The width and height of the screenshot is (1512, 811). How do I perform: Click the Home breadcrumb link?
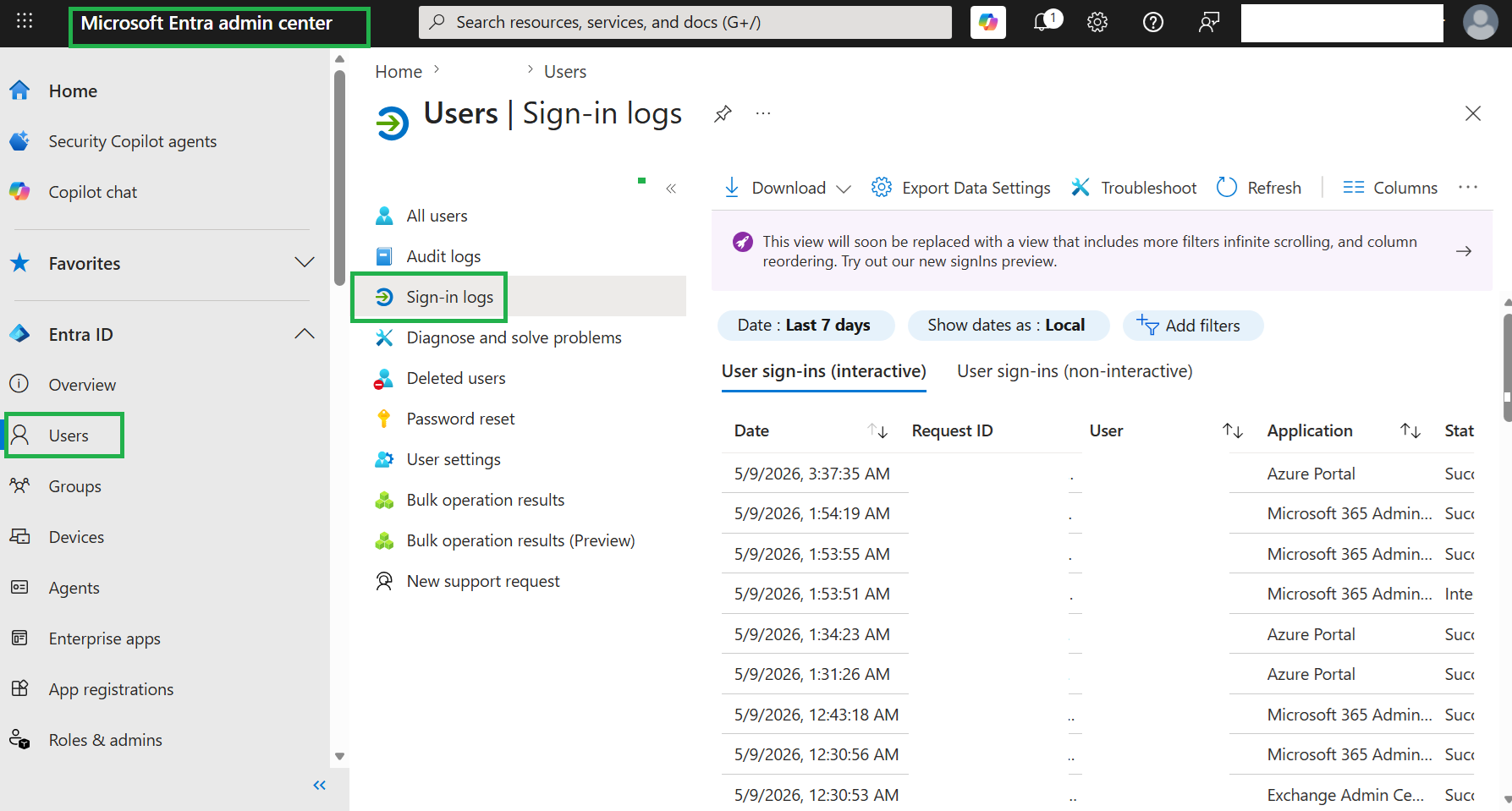pyautogui.click(x=399, y=72)
